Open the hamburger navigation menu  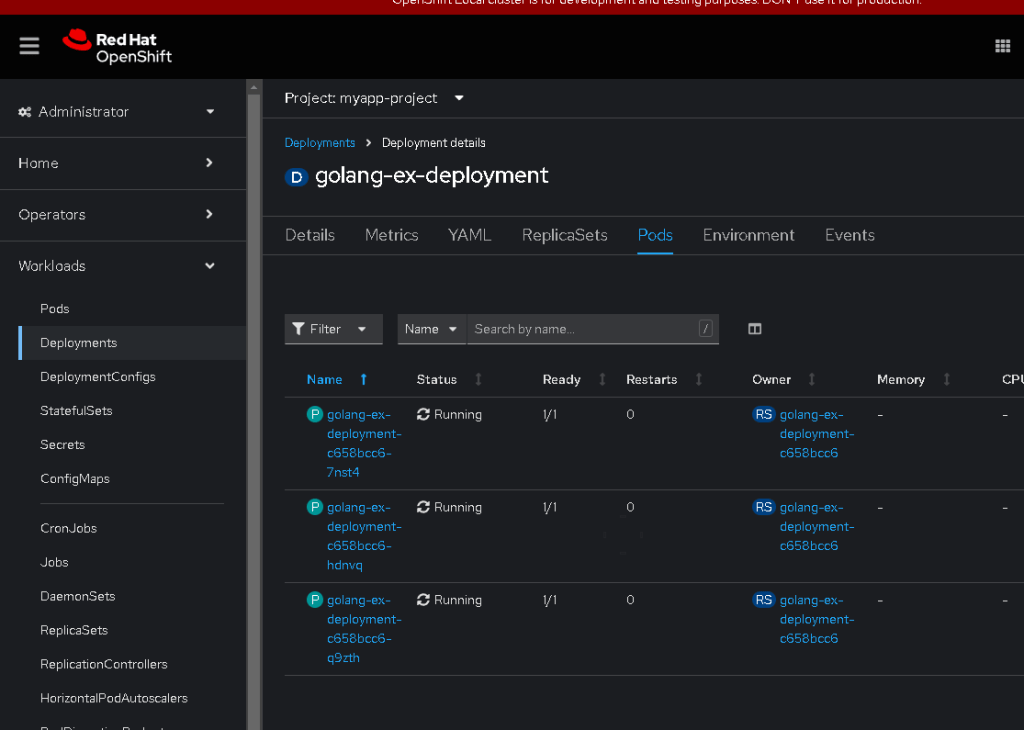click(29, 46)
